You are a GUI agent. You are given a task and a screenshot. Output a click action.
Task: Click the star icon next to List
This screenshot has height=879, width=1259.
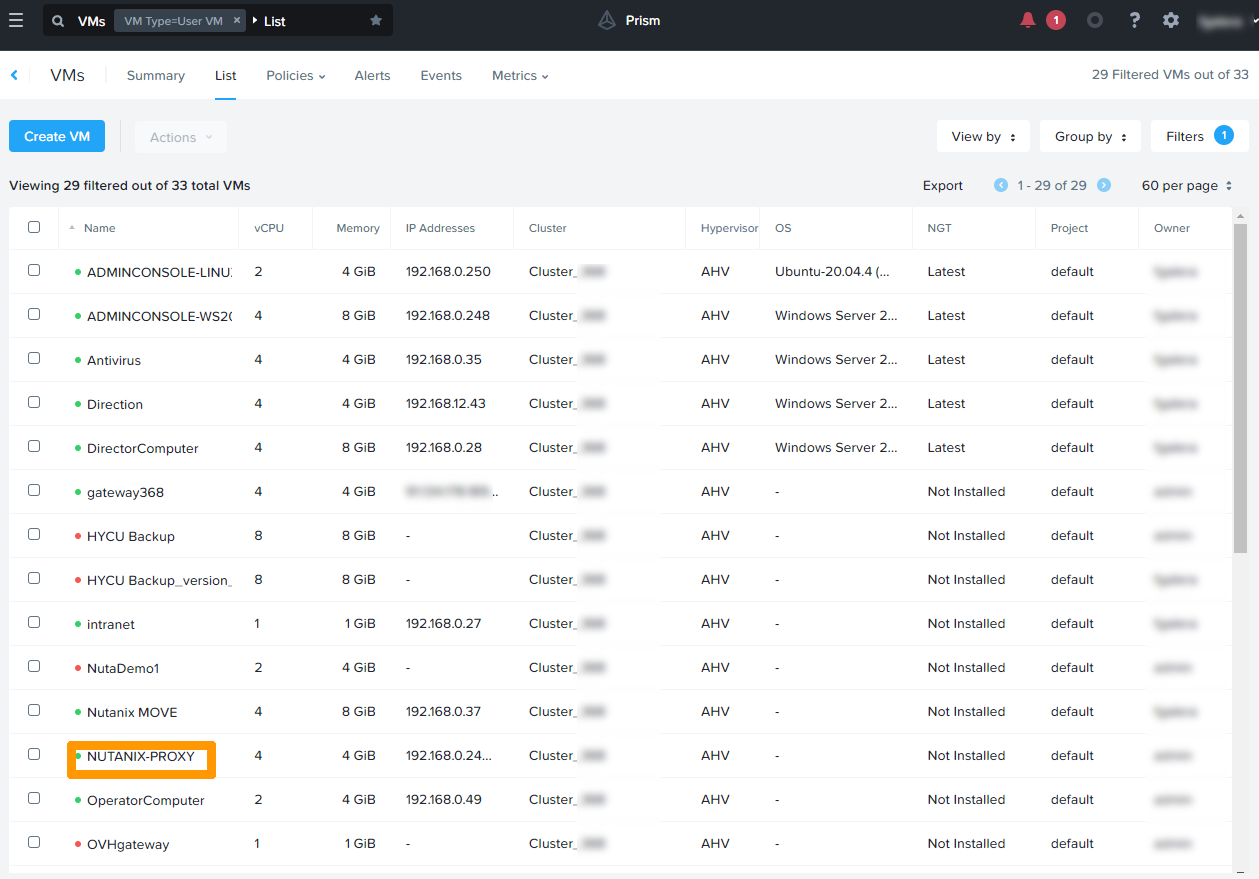(374, 19)
